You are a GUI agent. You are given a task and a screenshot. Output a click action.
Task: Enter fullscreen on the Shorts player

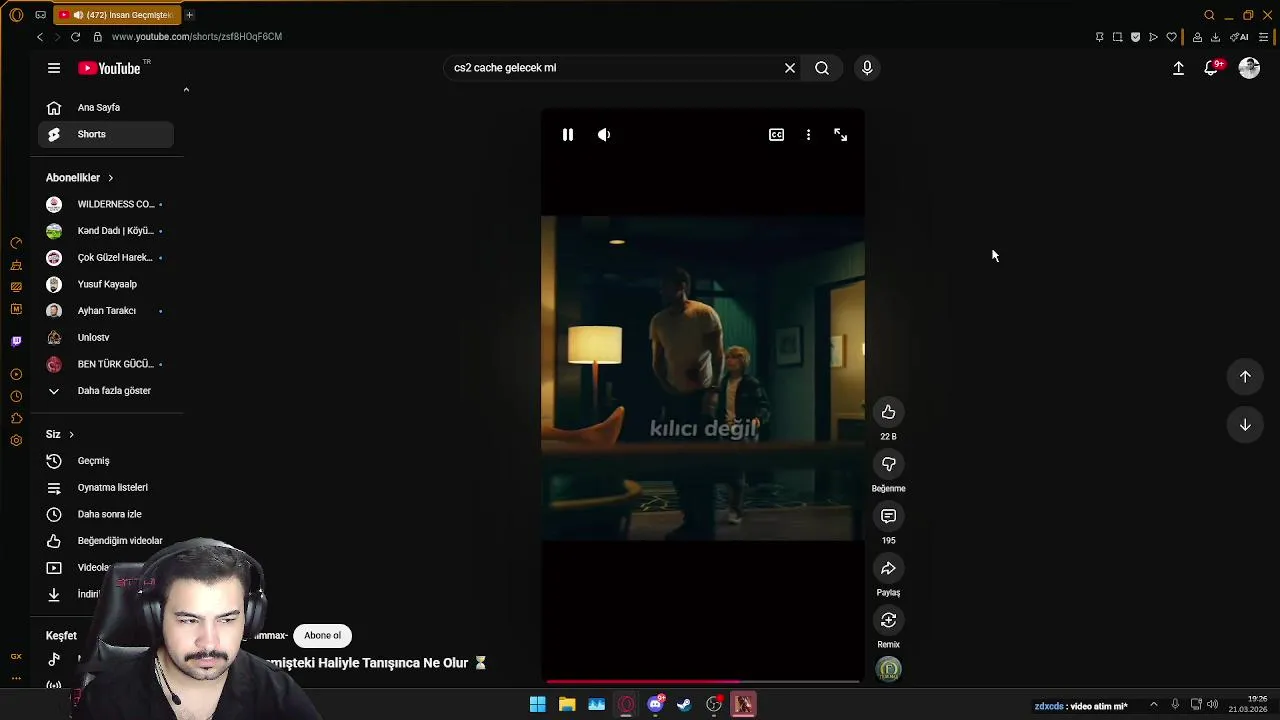coord(840,135)
